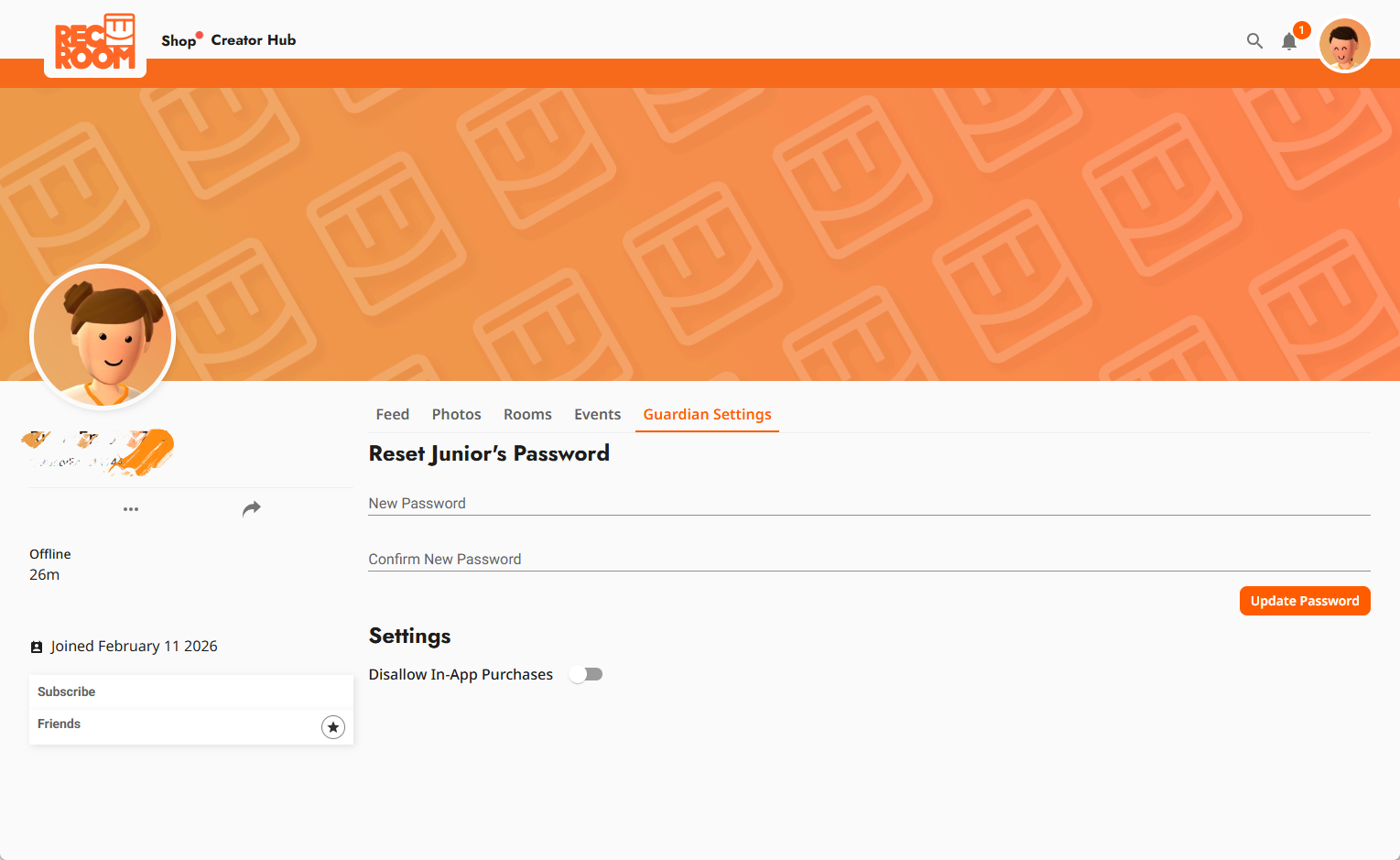
Task: Click the star icon next to Friends
Action: pyautogui.click(x=332, y=726)
